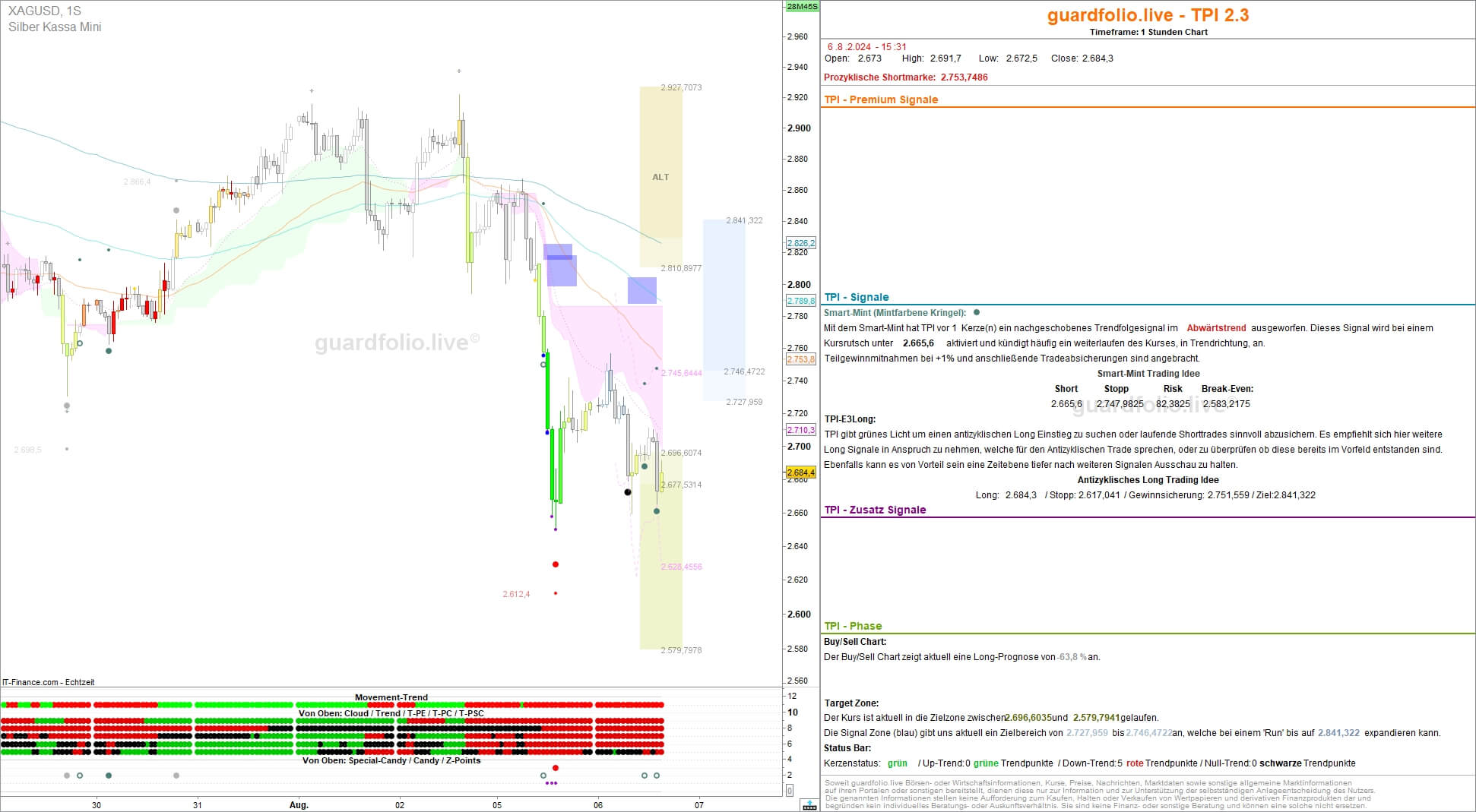The width and height of the screenshot is (1476, 812).
Task: Click the ALT label in the beige zone
Action: tap(660, 177)
